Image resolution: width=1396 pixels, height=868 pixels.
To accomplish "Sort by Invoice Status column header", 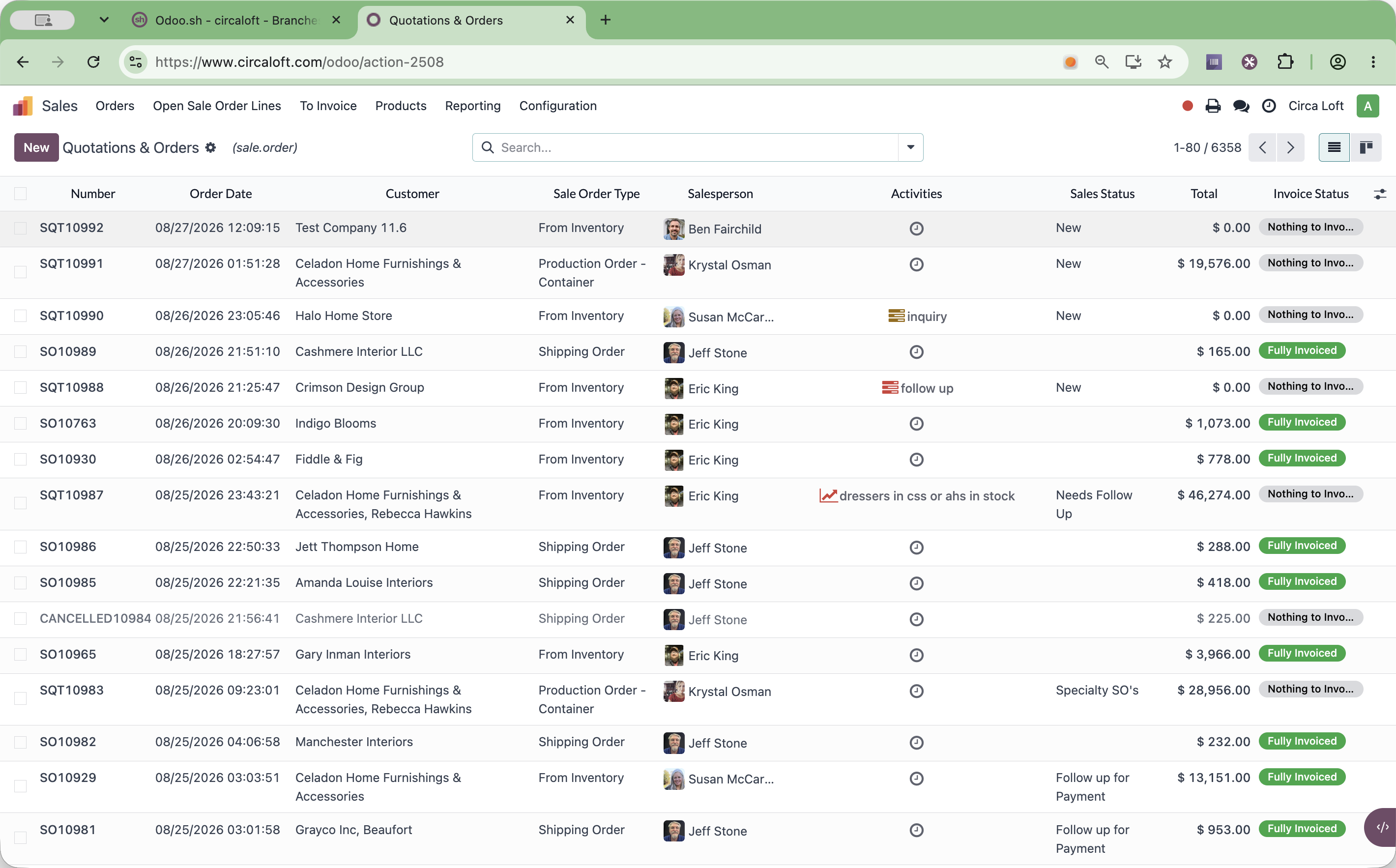I will (1310, 194).
